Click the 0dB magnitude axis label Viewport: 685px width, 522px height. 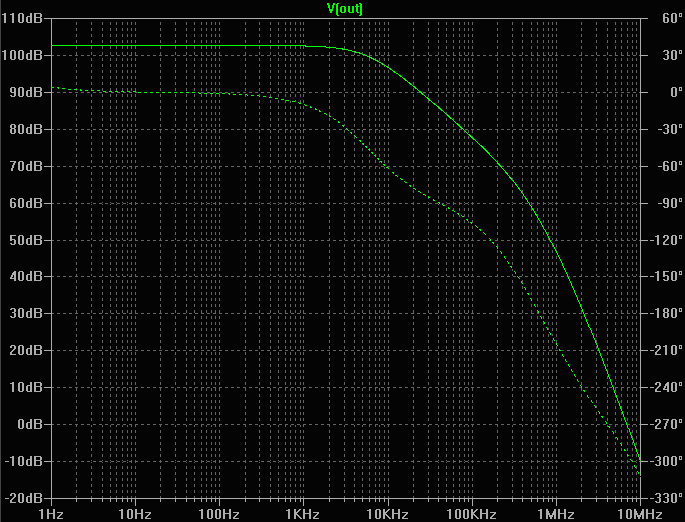[x=30, y=424]
